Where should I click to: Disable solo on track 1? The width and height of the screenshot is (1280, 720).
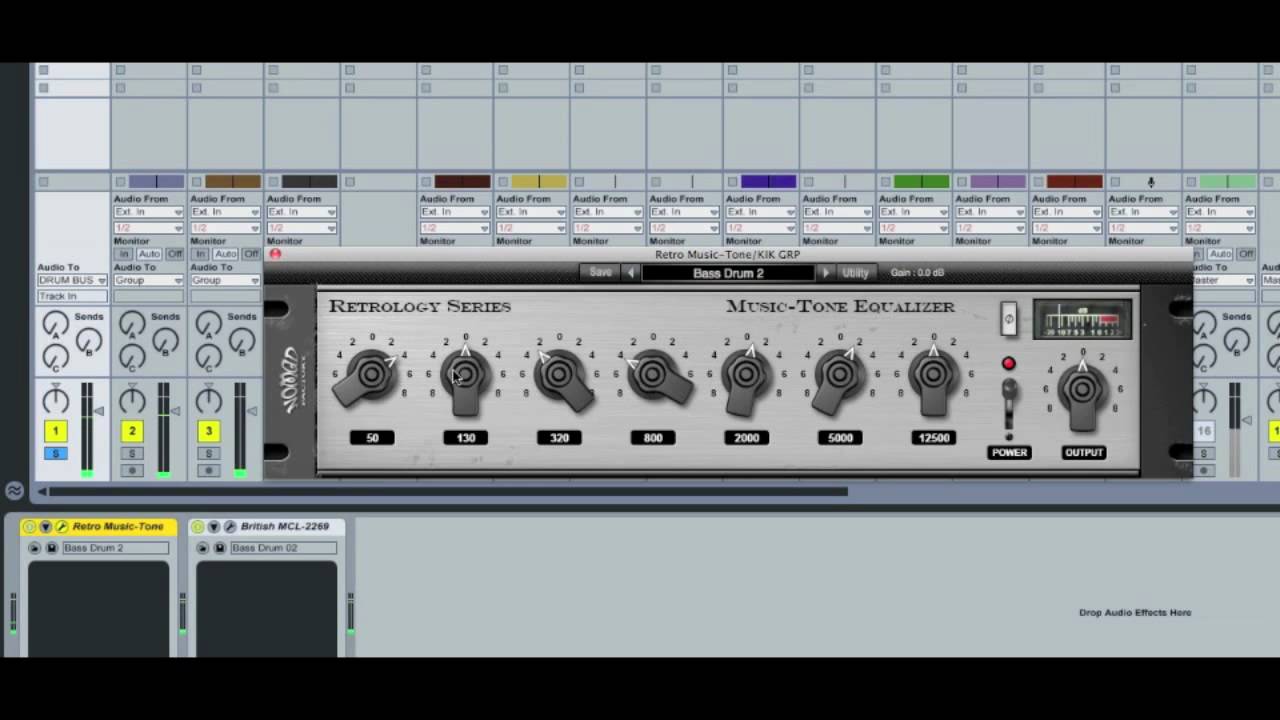point(56,454)
